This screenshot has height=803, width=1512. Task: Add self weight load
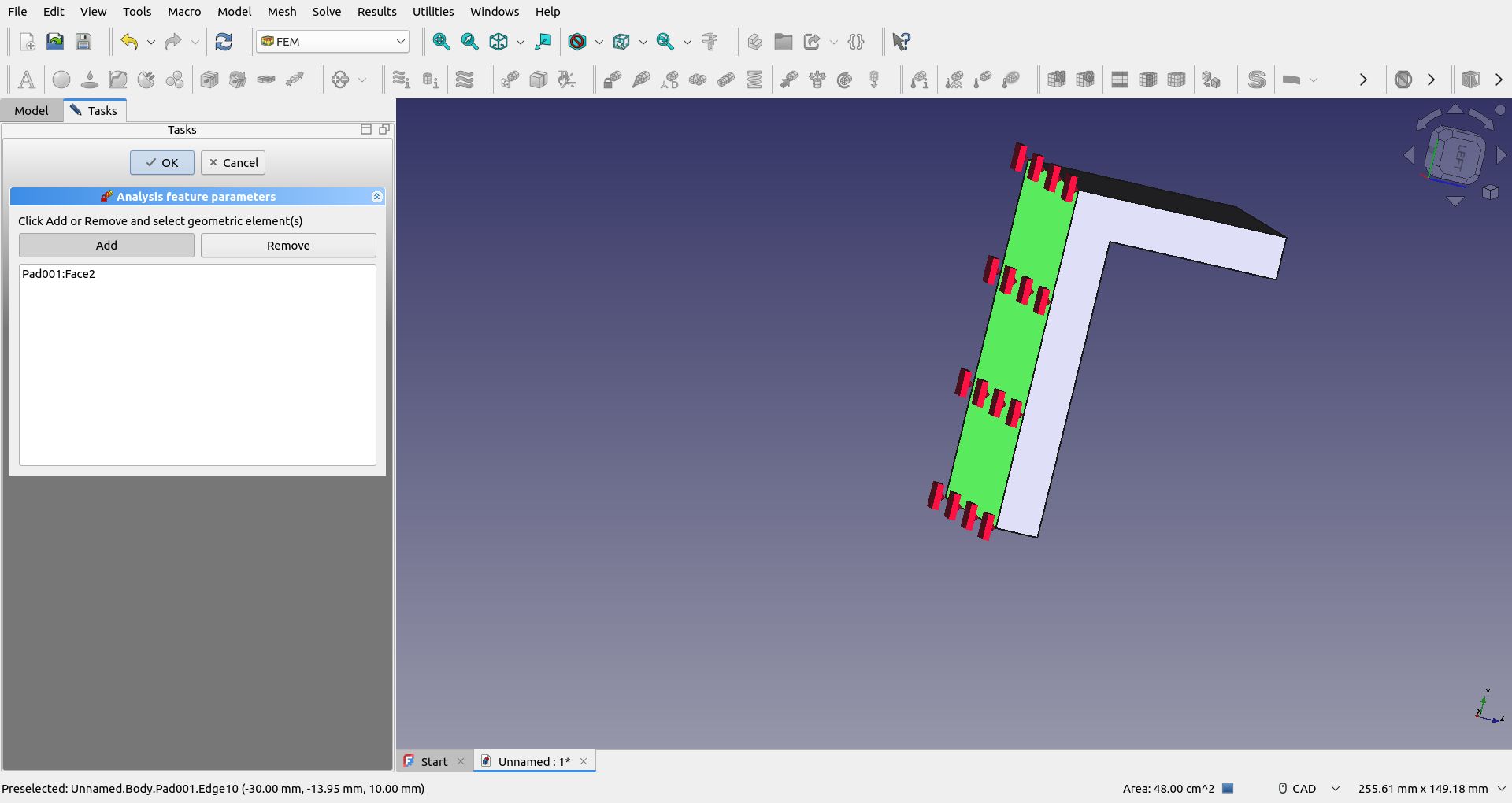(874, 80)
